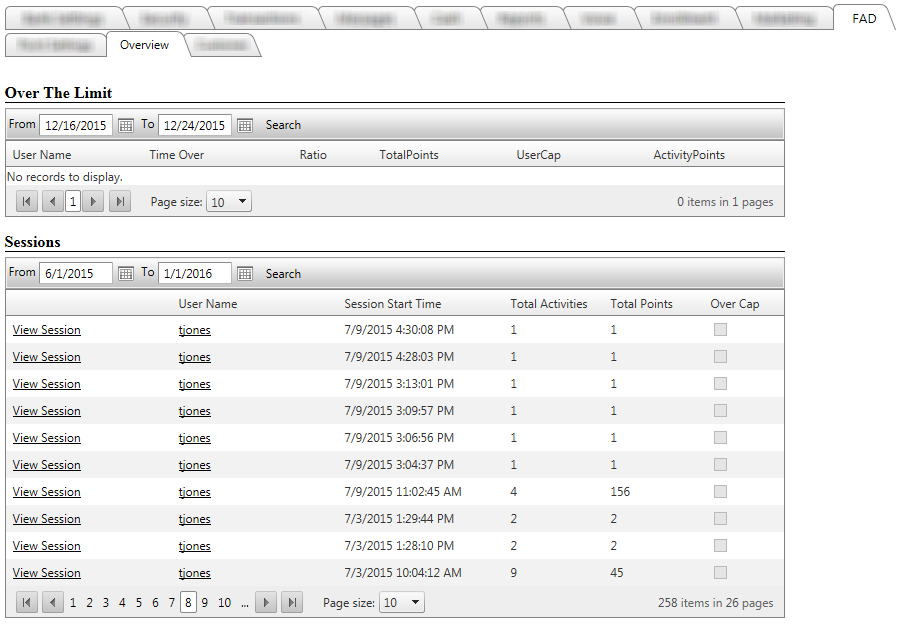Click Search button in Sessions section
The height and width of the screenshot is (626, 902).
coord(283,274)
